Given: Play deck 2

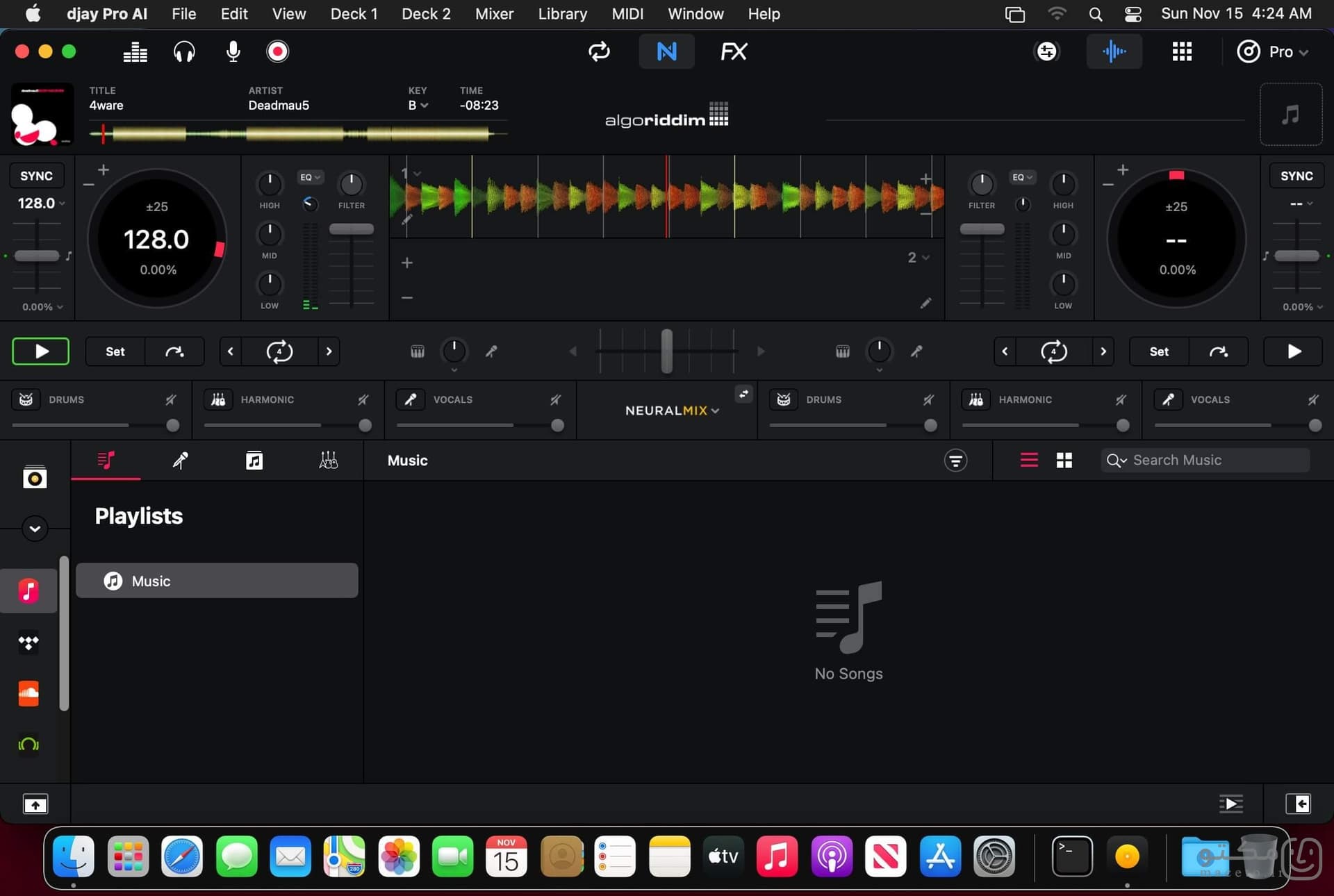Looking at the screenshot, I should point(1294,351).
